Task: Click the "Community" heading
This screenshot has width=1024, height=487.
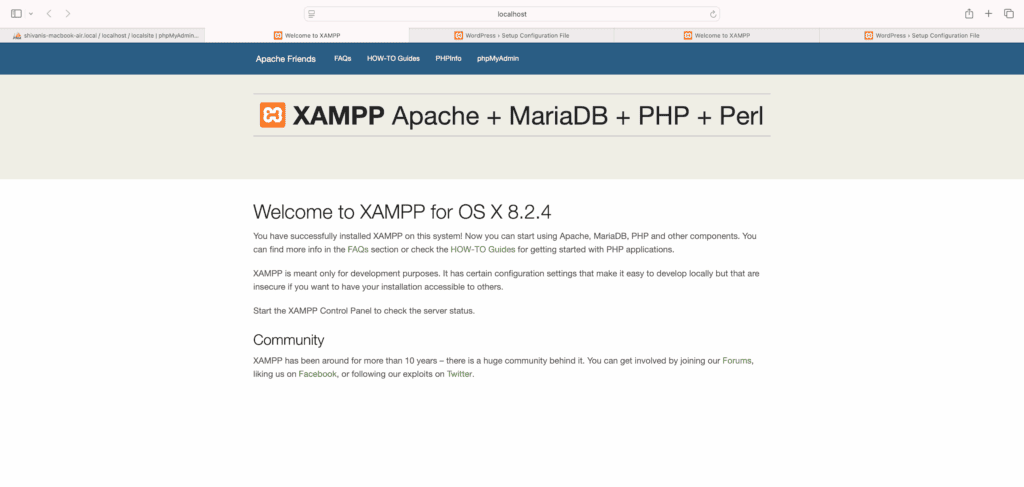Action: (289, 340)
